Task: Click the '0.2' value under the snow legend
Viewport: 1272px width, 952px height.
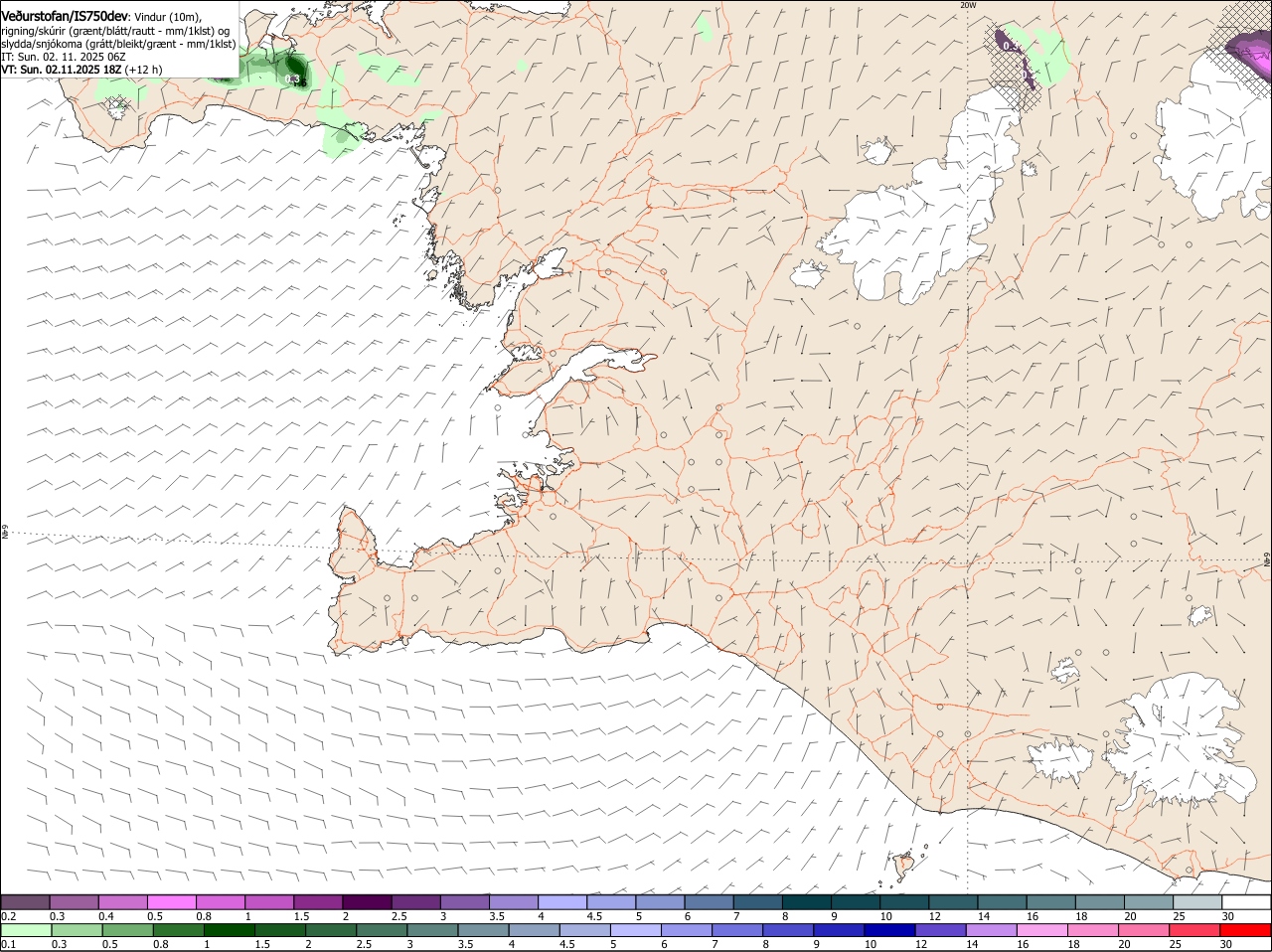Action: click(8, 915)
